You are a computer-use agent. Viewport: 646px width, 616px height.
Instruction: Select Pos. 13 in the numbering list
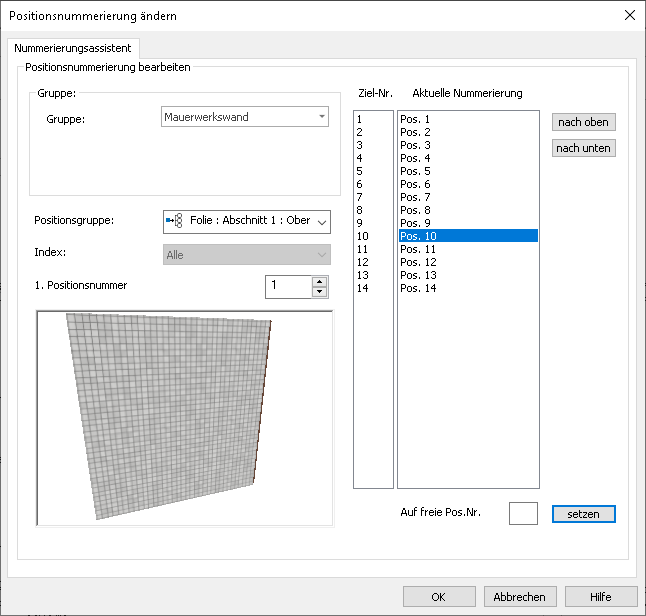pyautogui.click(x=468, y=275)
